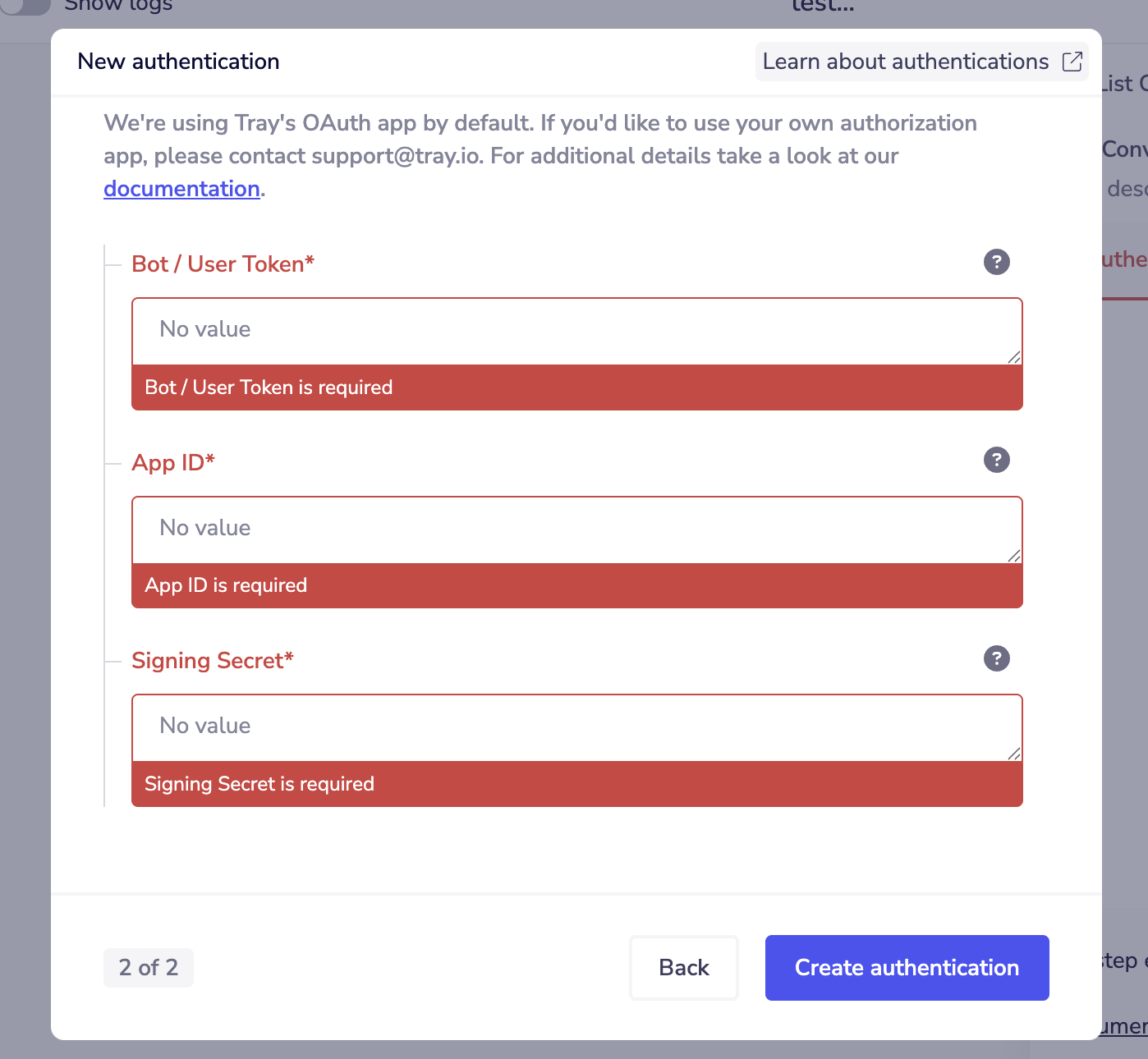Click the App ID help icon
The height and width of the screenshot is (1059, 1148).
(996, 460)
